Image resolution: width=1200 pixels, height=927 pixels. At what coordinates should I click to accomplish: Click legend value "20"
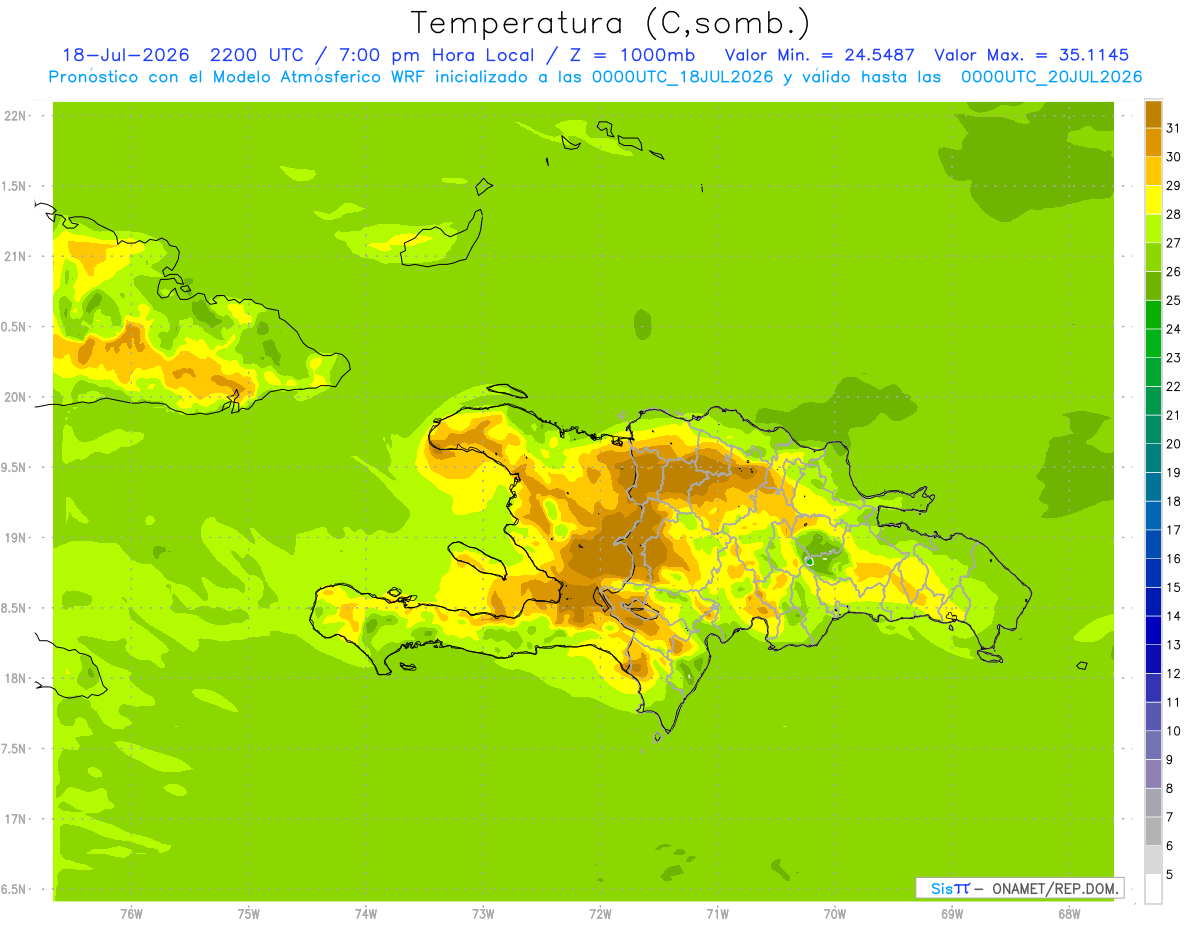(x=1173, y=444)
